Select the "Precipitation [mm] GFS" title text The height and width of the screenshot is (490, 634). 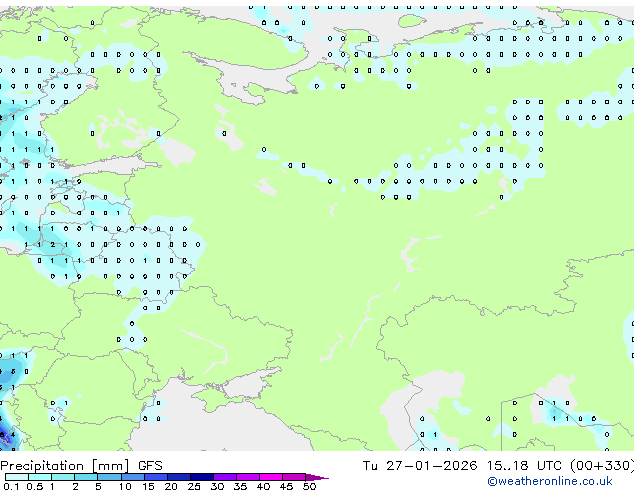(81, 466)
